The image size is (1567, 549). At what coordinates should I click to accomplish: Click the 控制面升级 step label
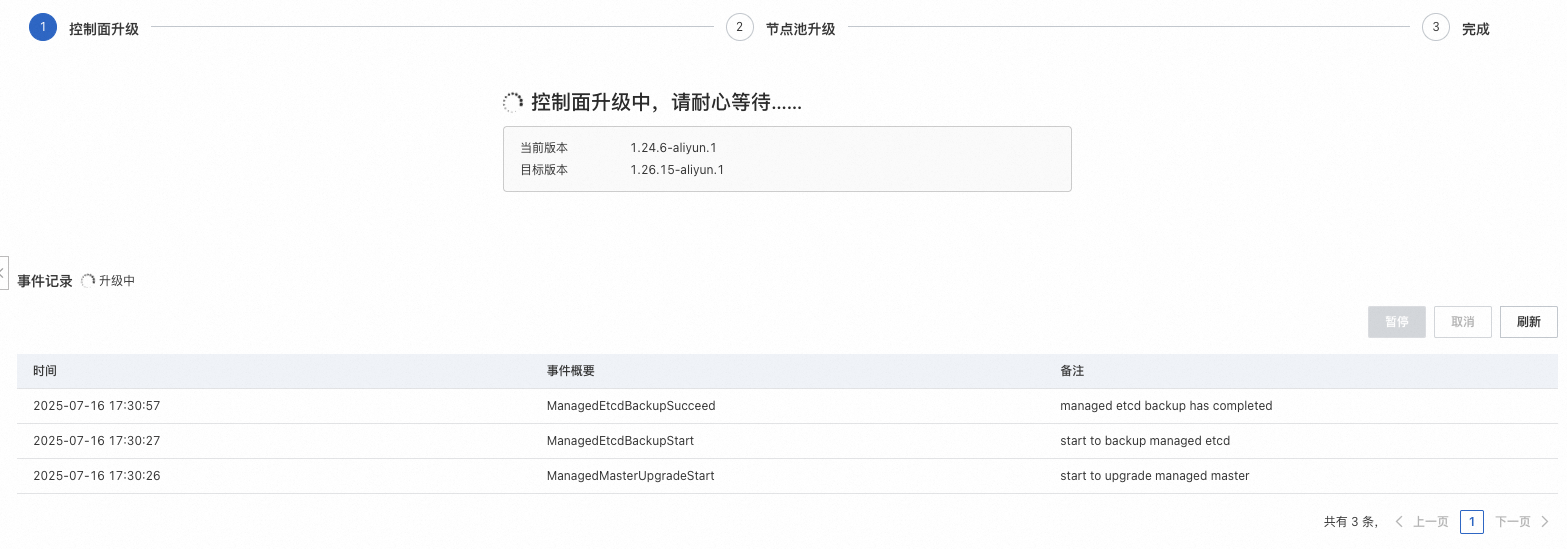tap(104, 29)
